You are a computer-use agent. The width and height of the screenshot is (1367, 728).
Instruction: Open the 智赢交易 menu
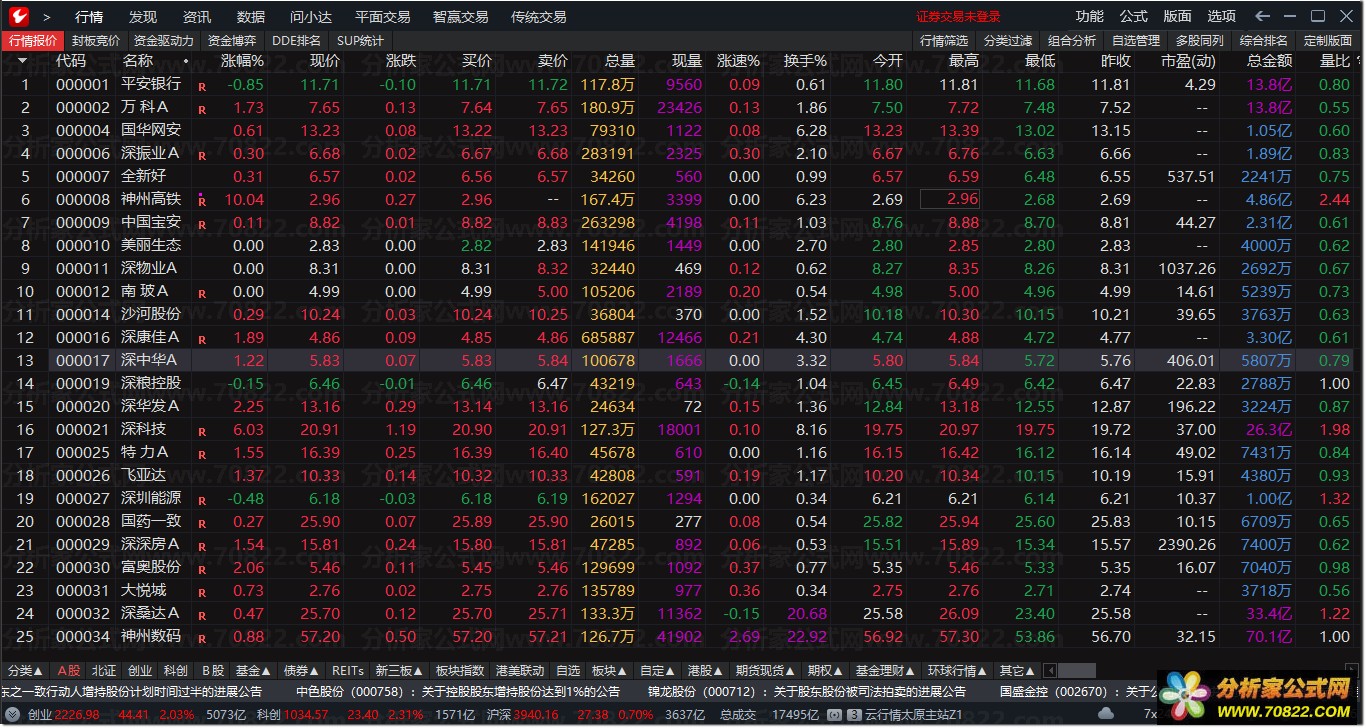(x=461, y=17)
